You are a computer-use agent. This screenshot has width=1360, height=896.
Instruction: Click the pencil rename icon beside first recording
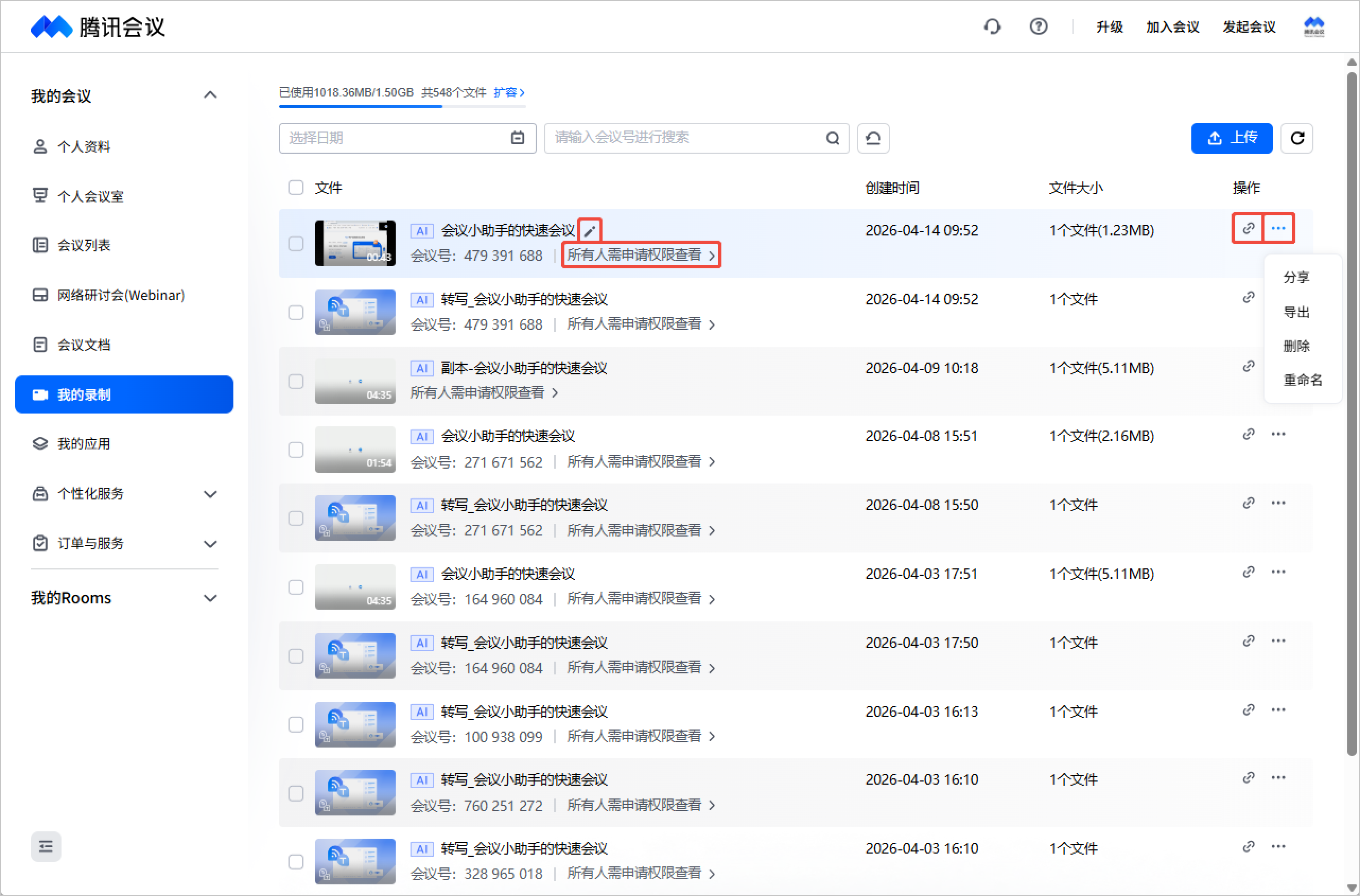589,231
